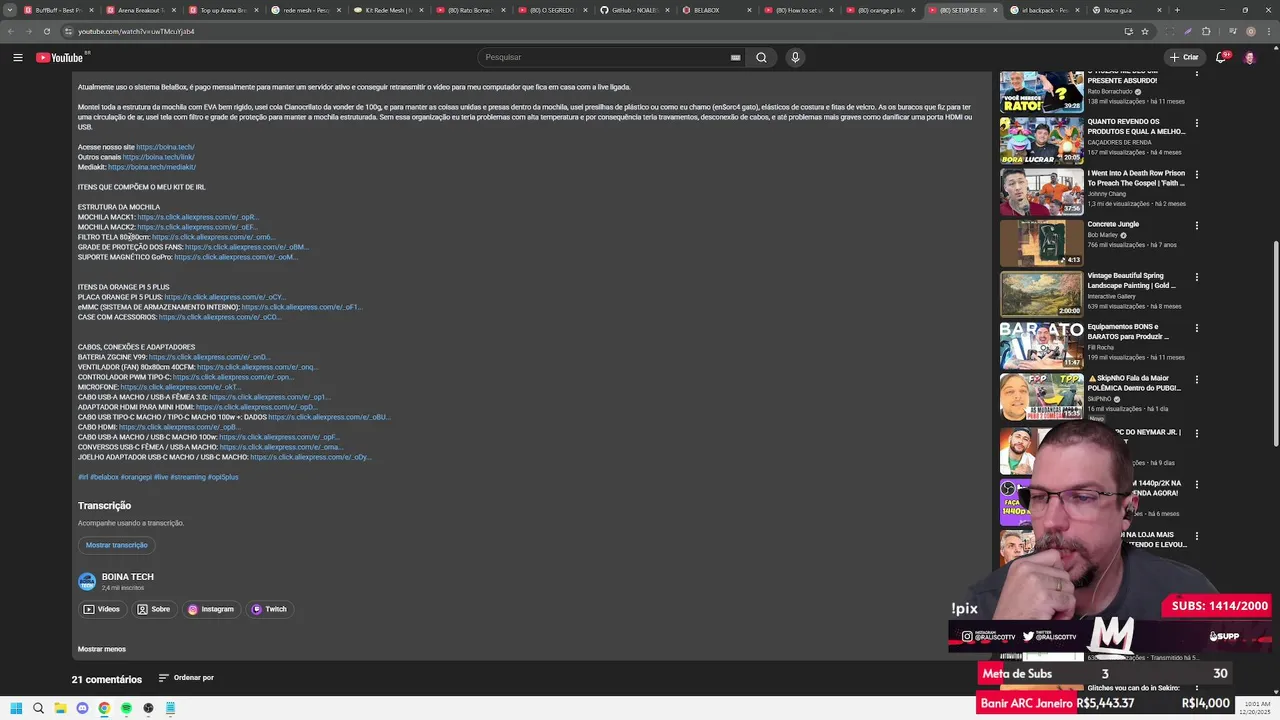Image resolution: width=1280 pixels, height=720 pixels.
Task: Open the boina.tech/mediakit link
Action: coord(152,167)
